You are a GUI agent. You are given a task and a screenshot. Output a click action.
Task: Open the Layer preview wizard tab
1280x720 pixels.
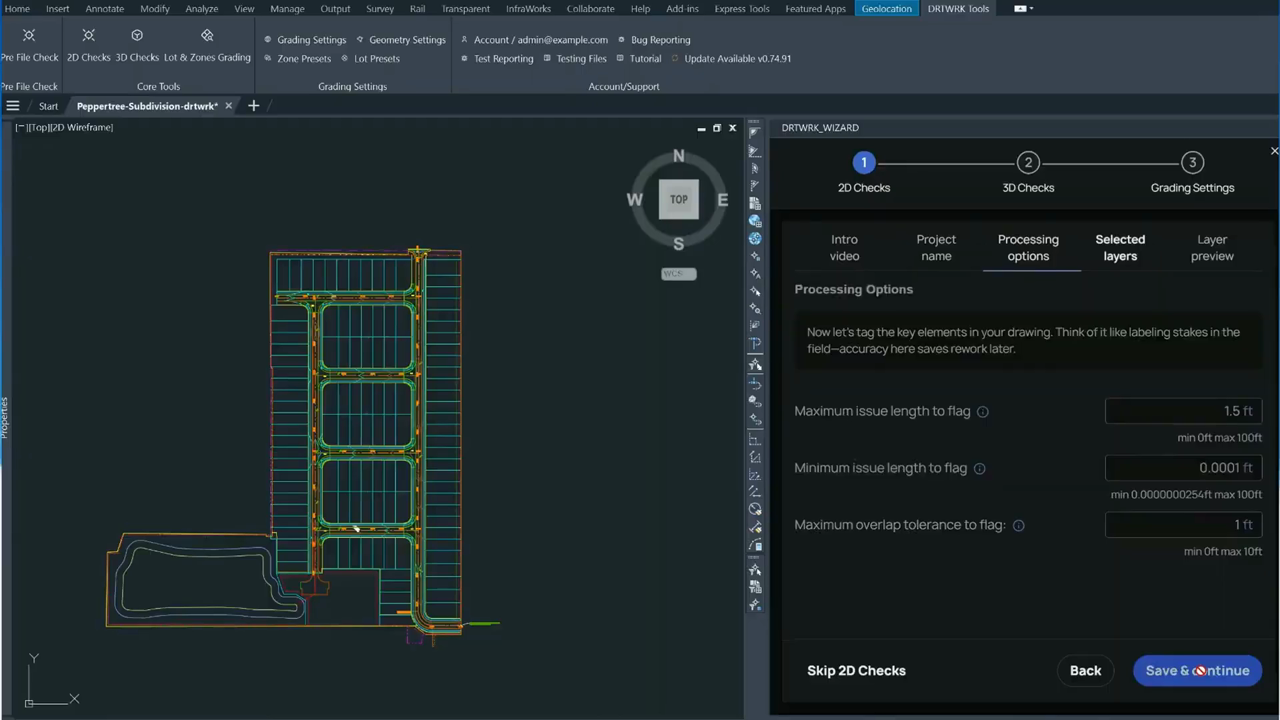(x=1212, y=248)
